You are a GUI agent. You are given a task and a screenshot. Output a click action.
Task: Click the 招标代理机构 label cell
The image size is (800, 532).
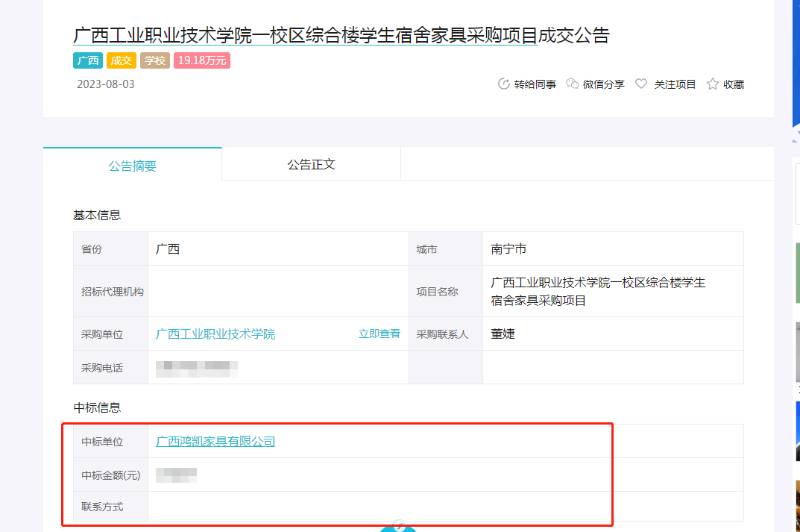111,291
